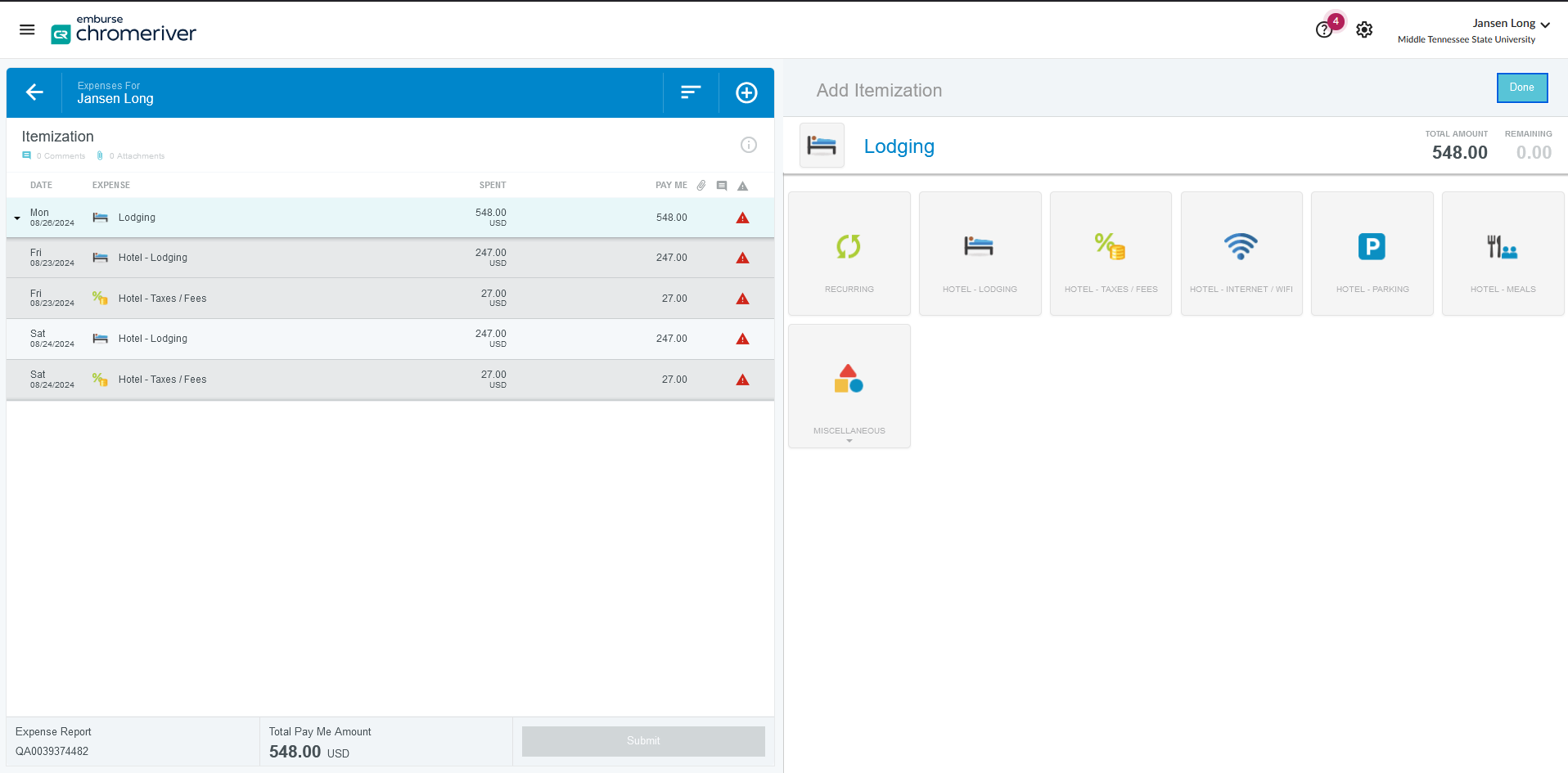This screenshot has width=1568, height=773.
Task: Open the settings gear icon
Action: pyautogui.click(x=1364, y=30)
